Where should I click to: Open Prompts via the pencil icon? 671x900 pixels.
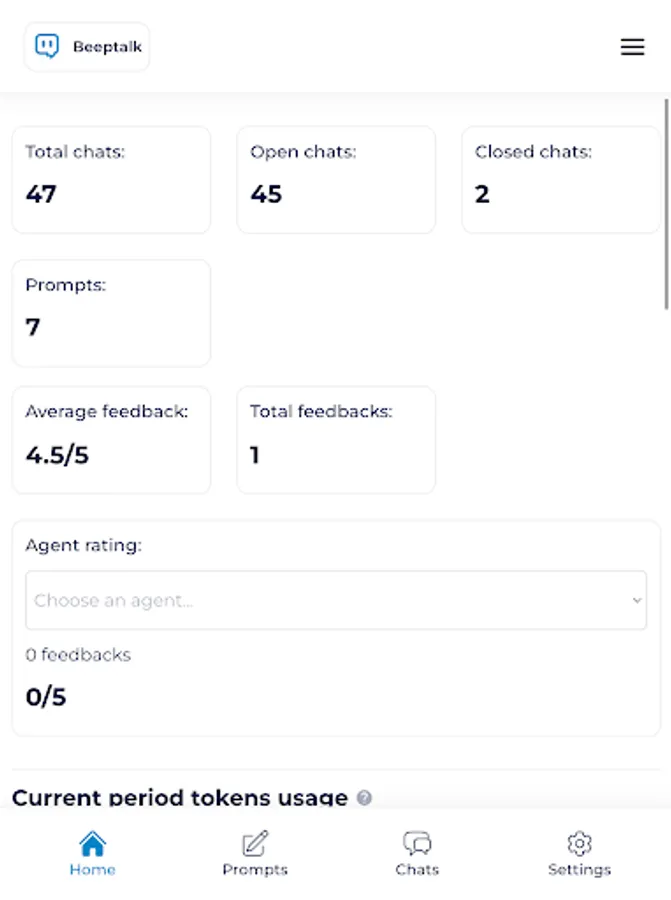255,843
